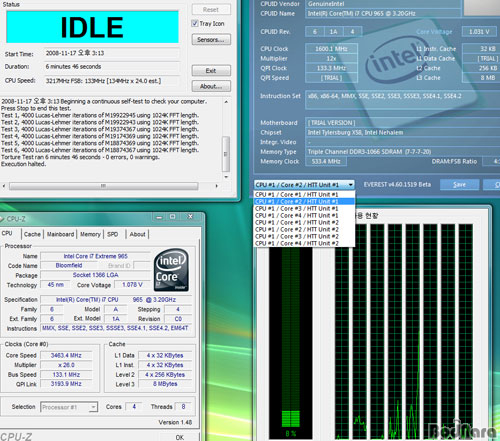Click the CPU-Z title bar icon
500x441 pixels.
[1, 219]
